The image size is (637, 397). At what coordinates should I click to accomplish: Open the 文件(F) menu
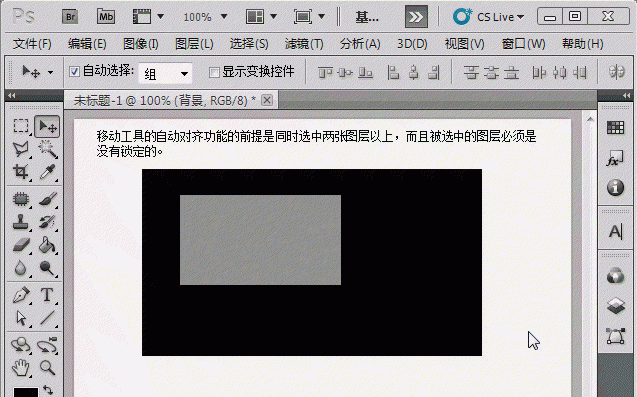[32, 43]
